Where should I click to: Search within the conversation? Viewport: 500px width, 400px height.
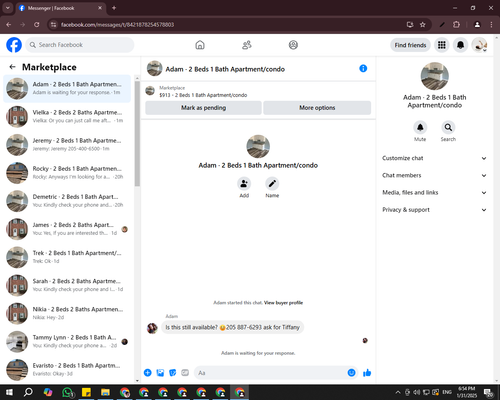click(448, 127)
